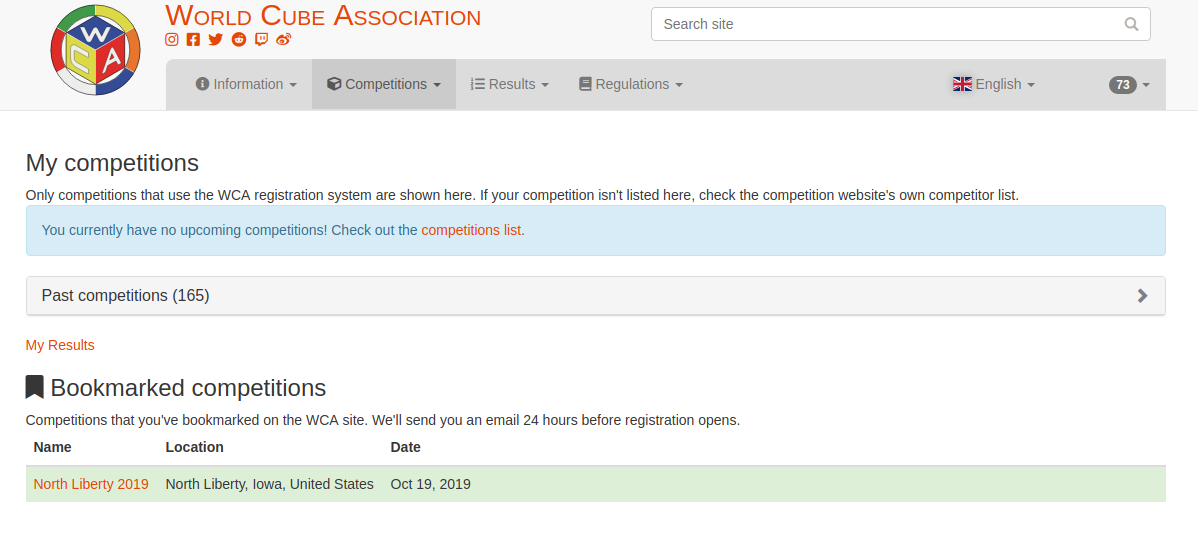Open the Regulations menu
The width and height of the screenshot is (1198, 539).
tap(630, 84)
